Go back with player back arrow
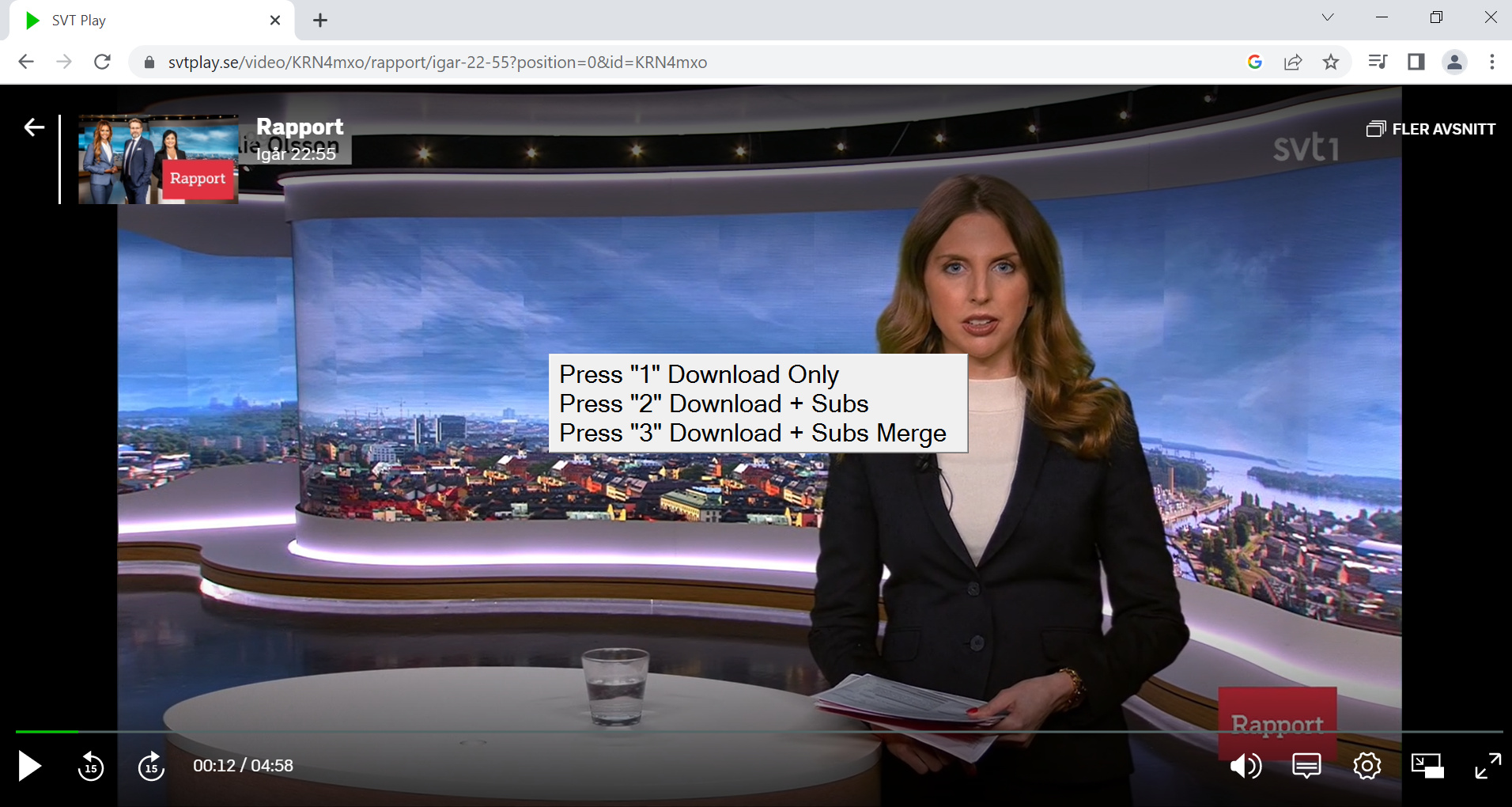This screenshot has width=1512, height=807. [x=34, y=127]
